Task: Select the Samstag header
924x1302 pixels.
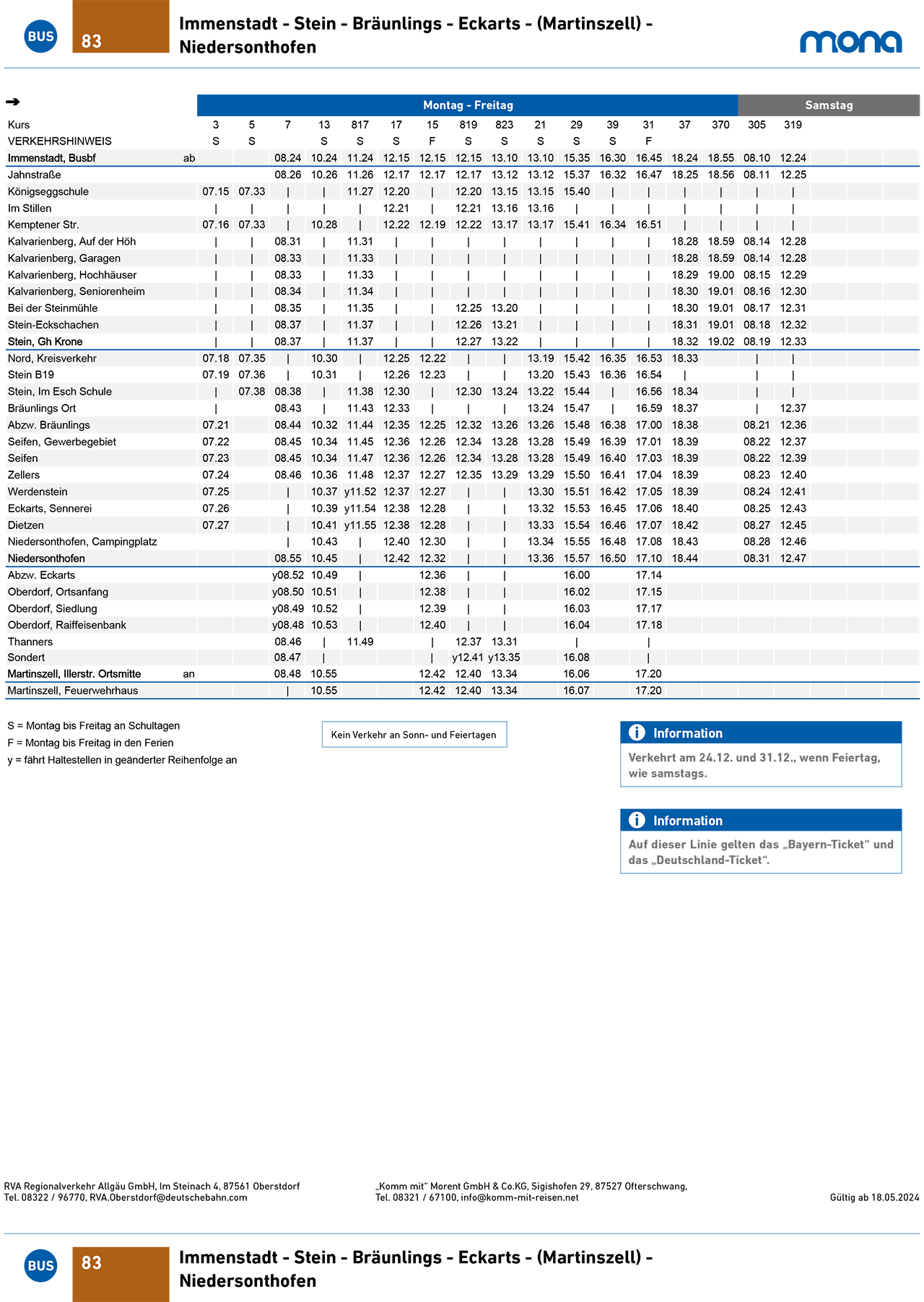Action: tap(829, 105)
